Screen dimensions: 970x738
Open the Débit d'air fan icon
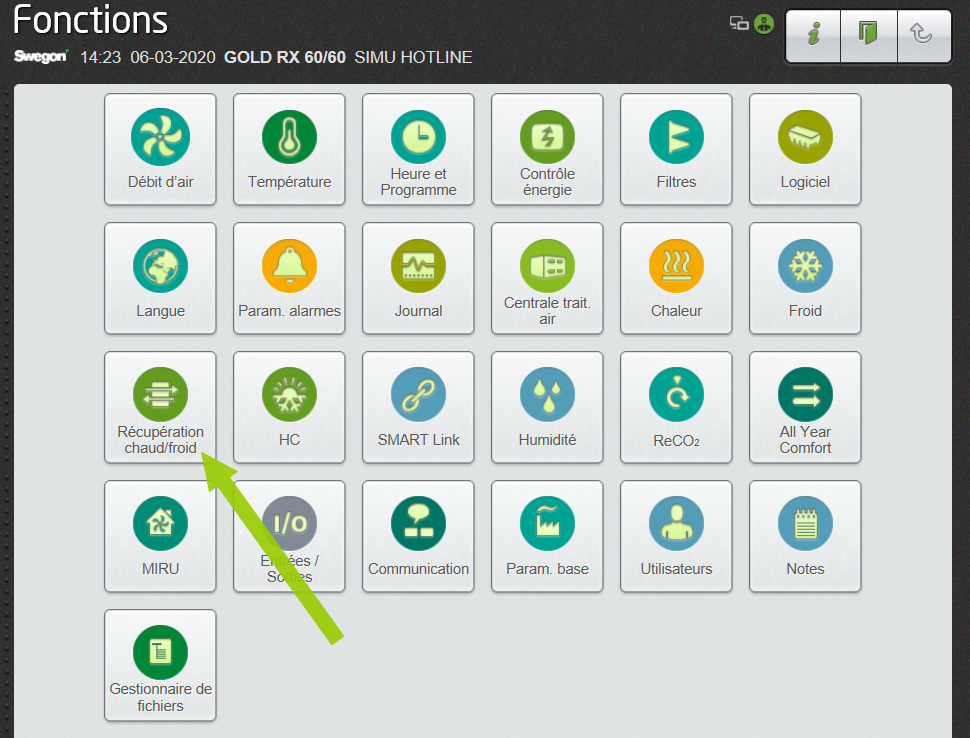click(x=160, y=149)
